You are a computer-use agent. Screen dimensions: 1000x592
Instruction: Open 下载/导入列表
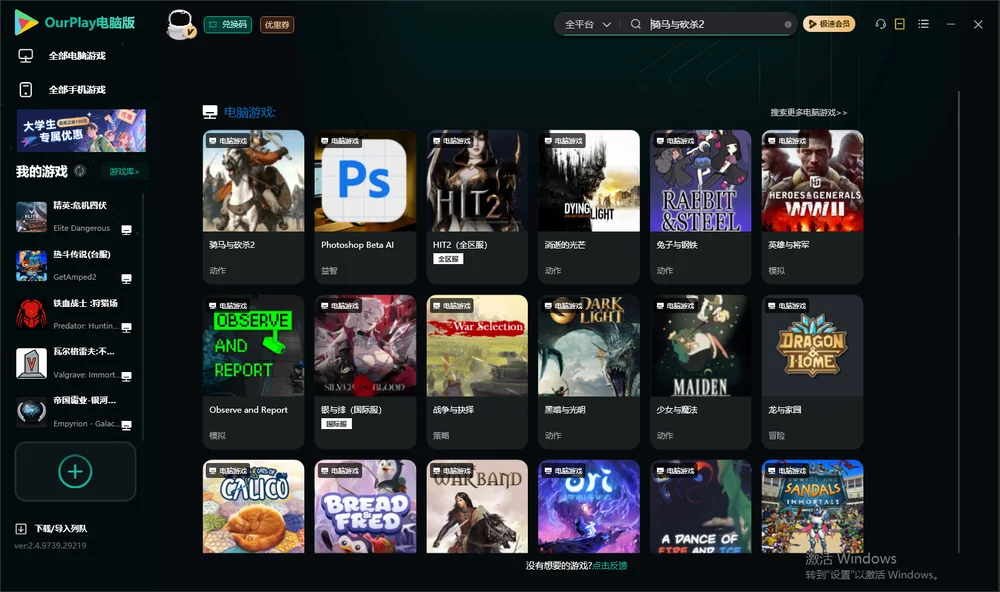click(x=51, y=529)
